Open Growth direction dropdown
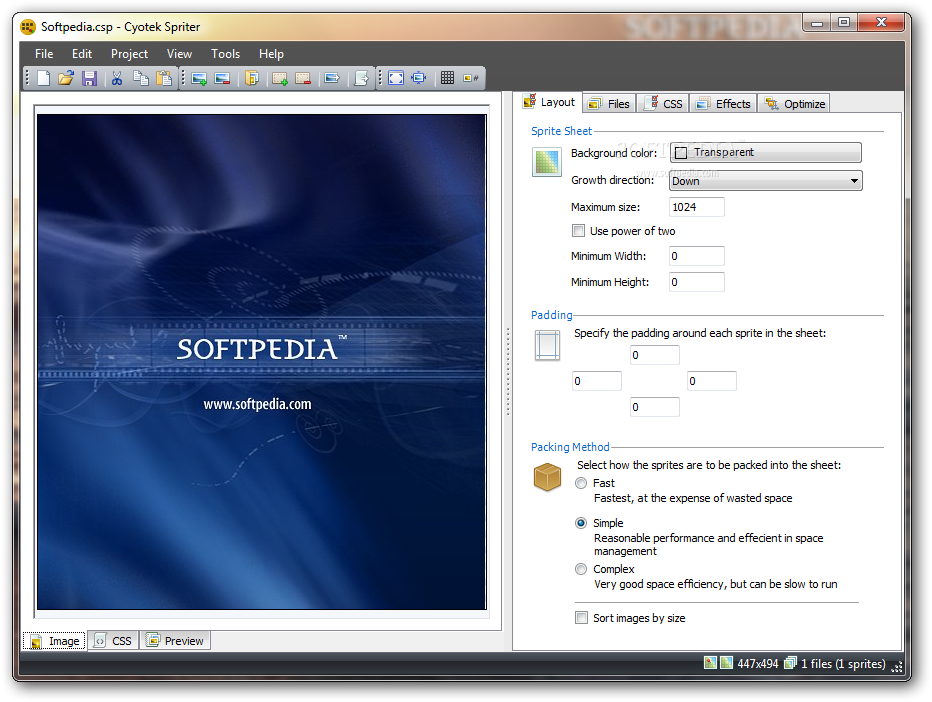The height and width of the screenshot is (702, 932). pyautogui.click(x=765, y=181)
